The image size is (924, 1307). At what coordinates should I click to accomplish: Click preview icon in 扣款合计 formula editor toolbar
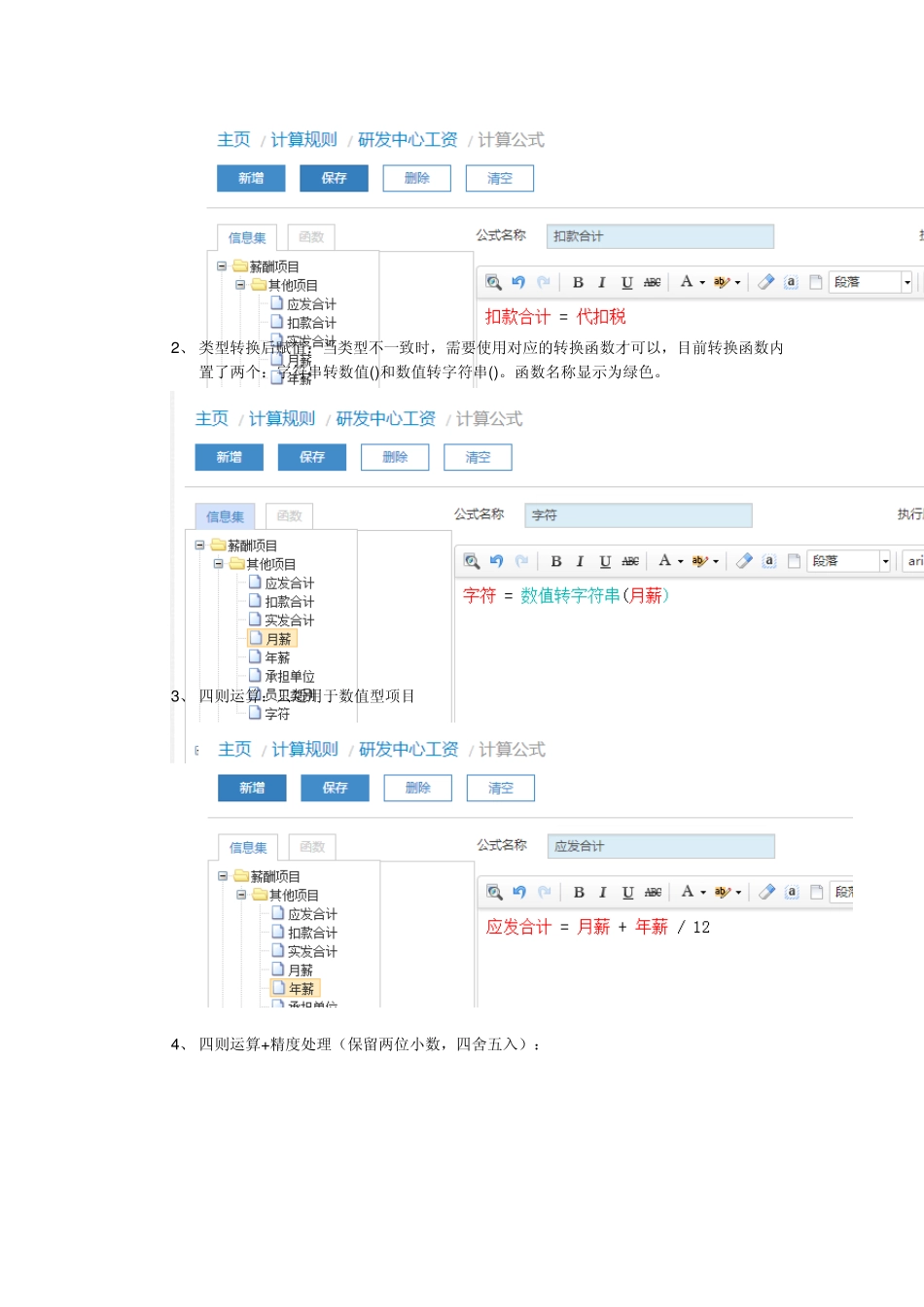click(494, 282)
